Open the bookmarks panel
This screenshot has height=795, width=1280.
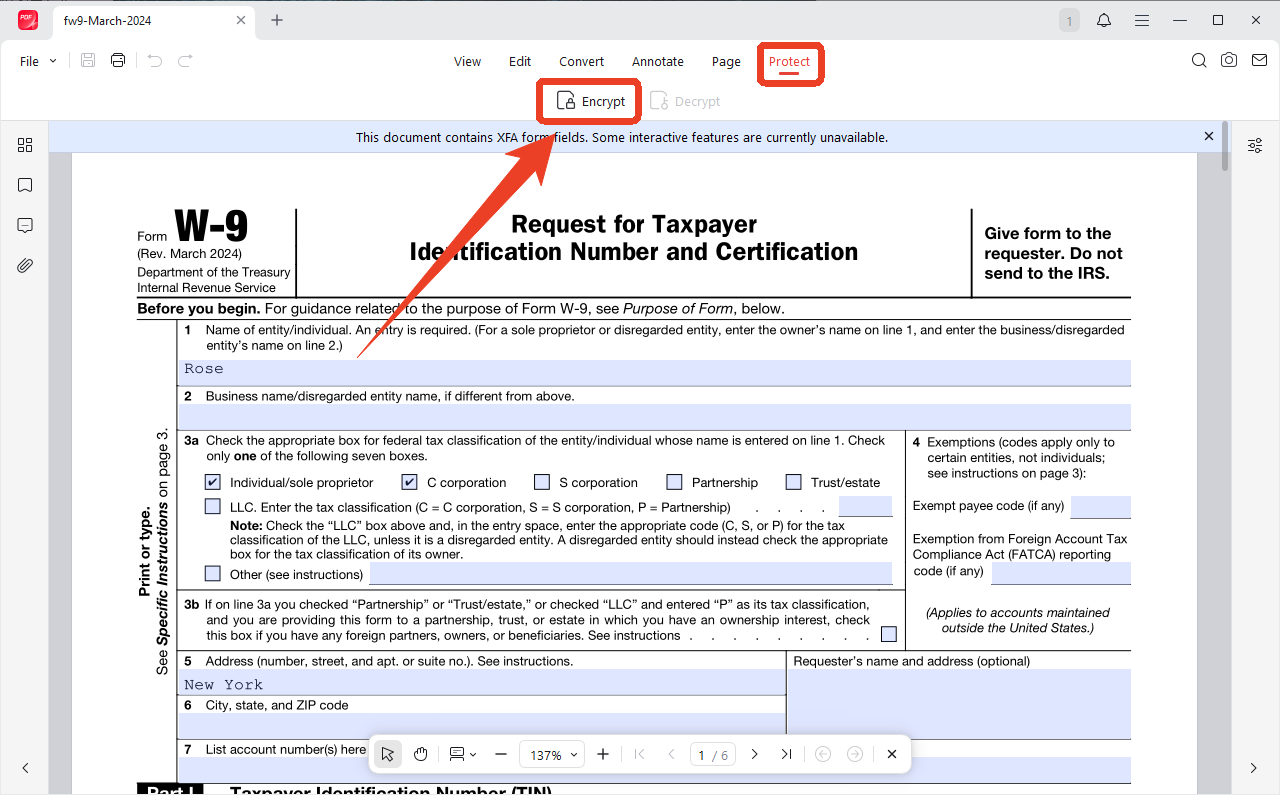click(x=25, y=185)
